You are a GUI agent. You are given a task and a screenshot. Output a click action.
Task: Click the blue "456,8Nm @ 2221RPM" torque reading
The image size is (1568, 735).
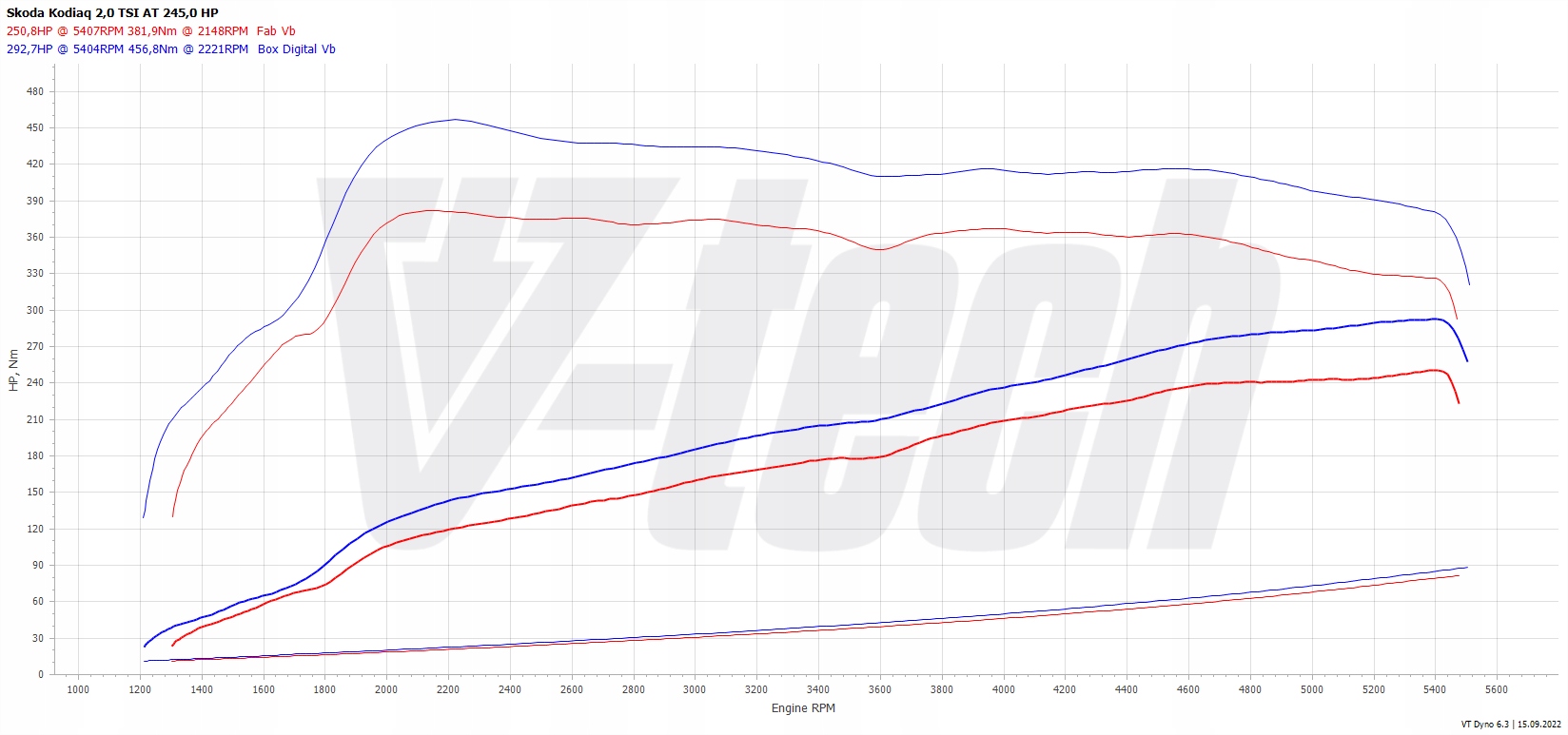click(x=187, y=49)
